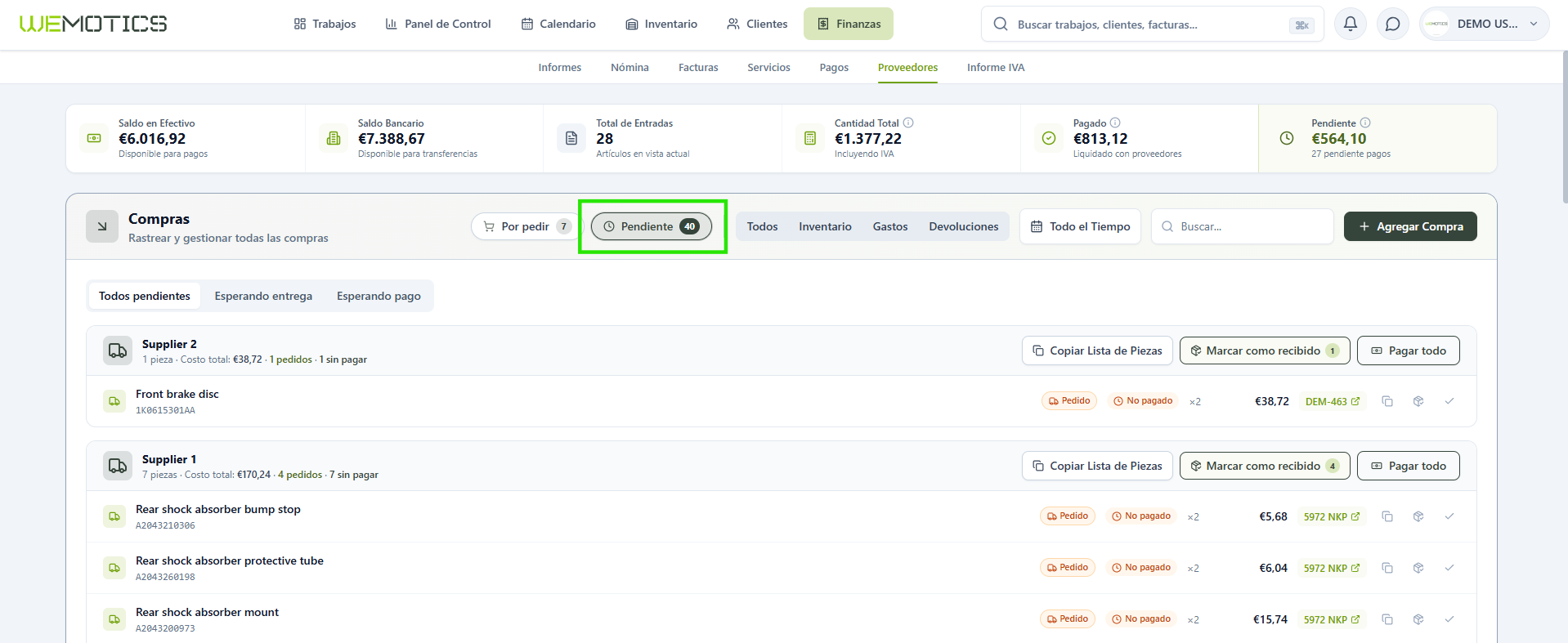Mark Front brake disc as received
The image size is (1568, 643).
1418,401
